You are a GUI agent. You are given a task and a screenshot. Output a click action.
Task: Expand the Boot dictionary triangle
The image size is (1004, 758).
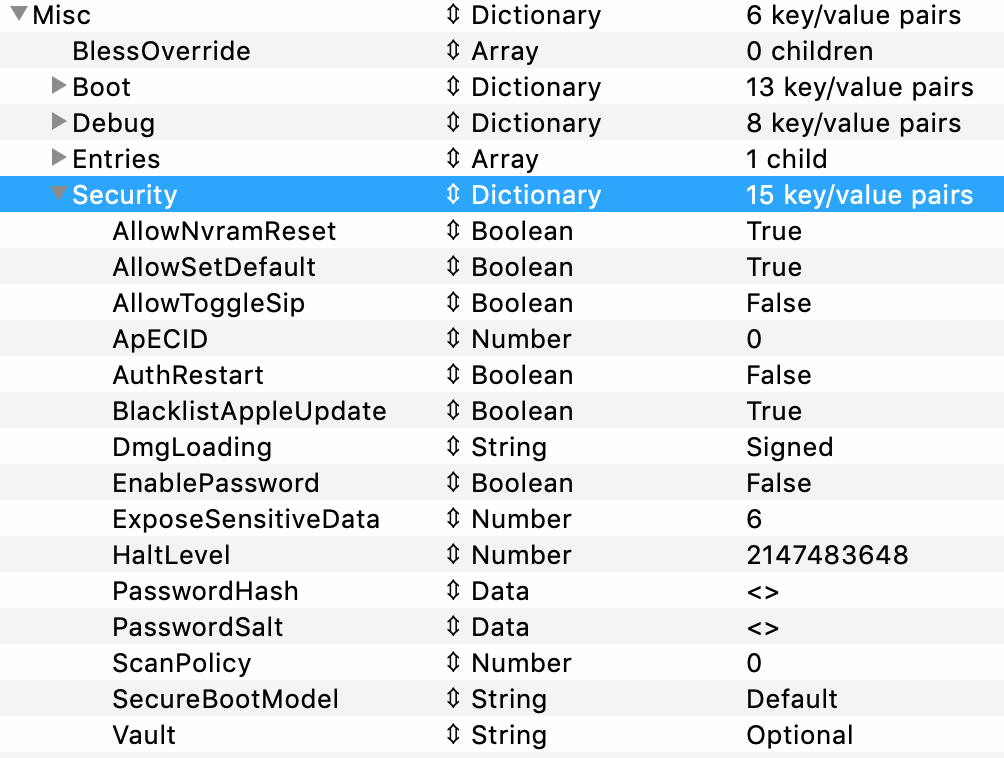59,87
